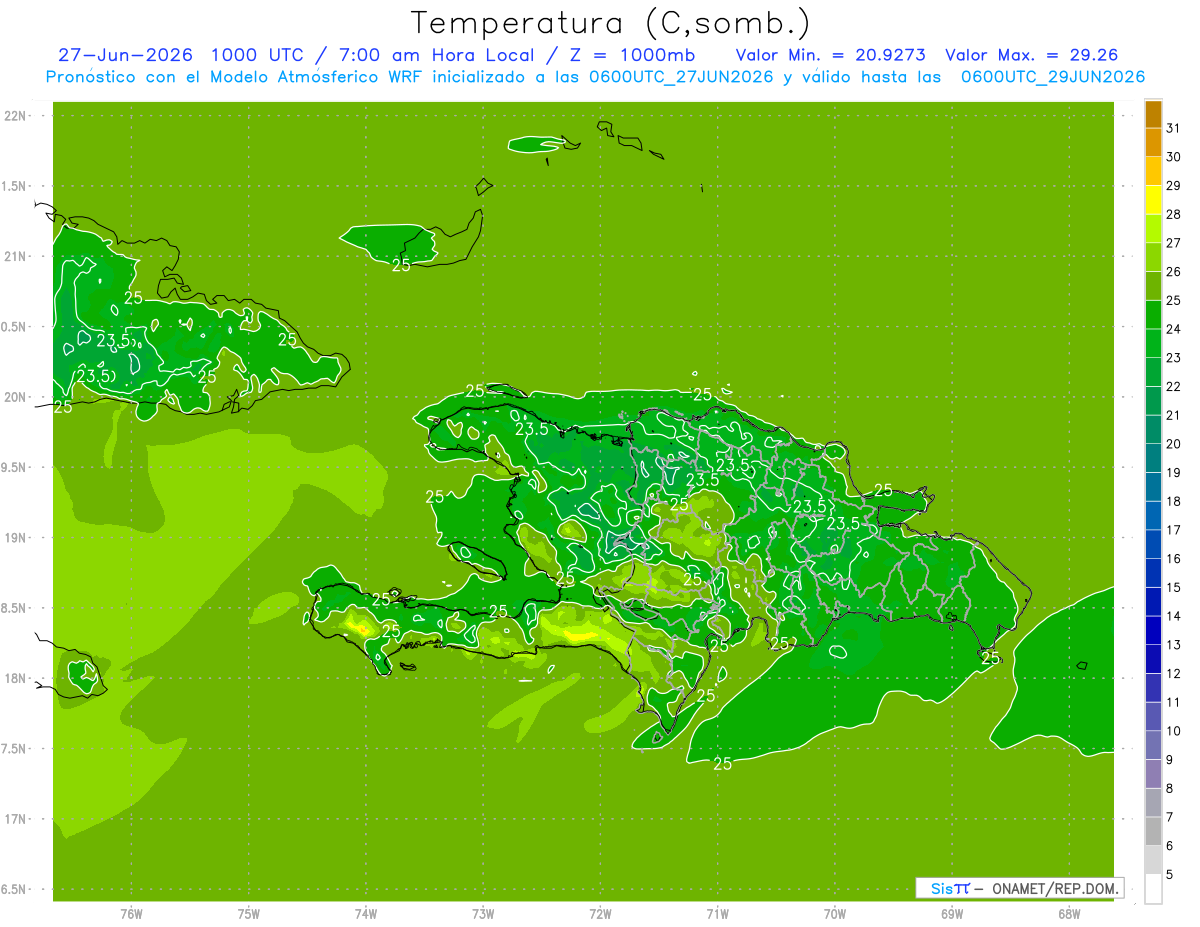
Task: Click the legend value 10
Action: coord(1174,731)
